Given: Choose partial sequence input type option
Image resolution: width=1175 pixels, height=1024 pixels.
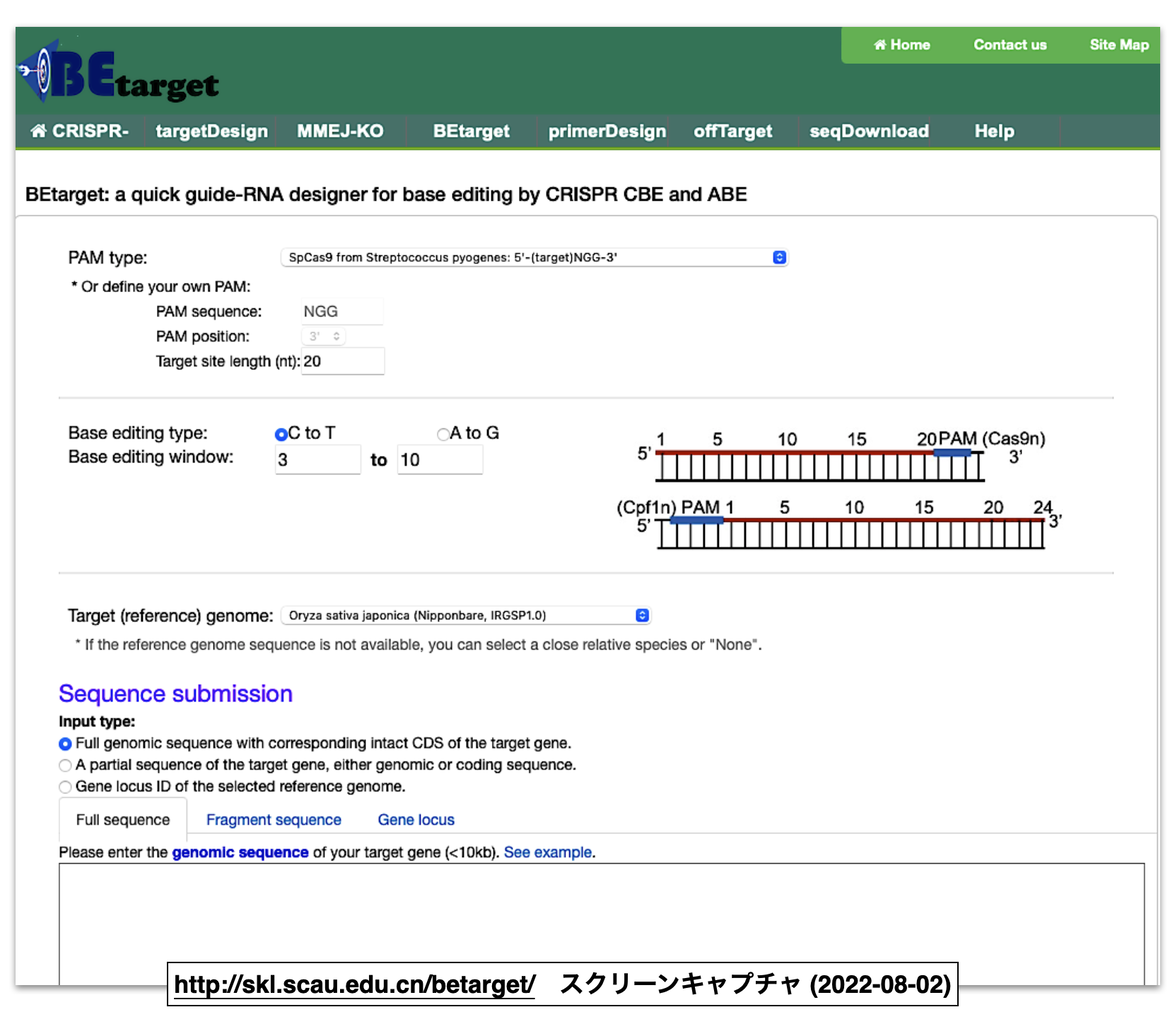Looking at the screenshot, I should 65,765.
